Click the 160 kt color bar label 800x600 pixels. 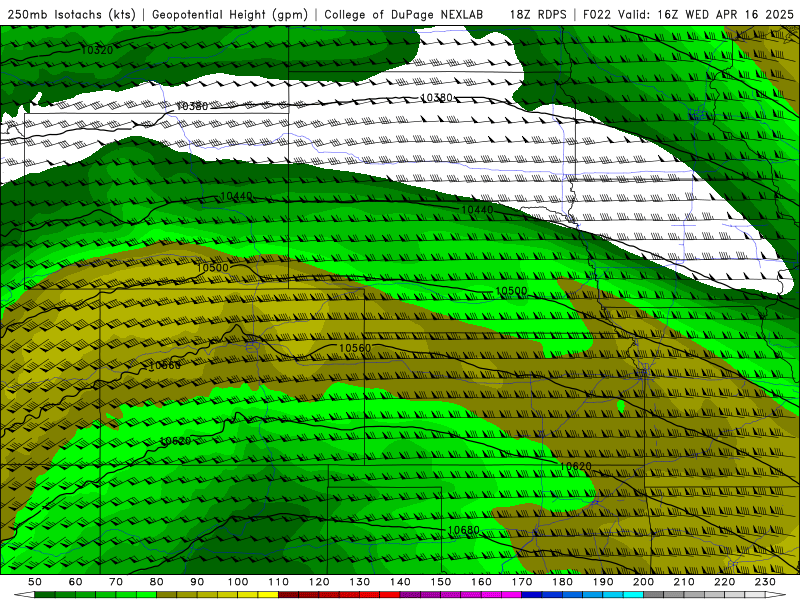481,582
